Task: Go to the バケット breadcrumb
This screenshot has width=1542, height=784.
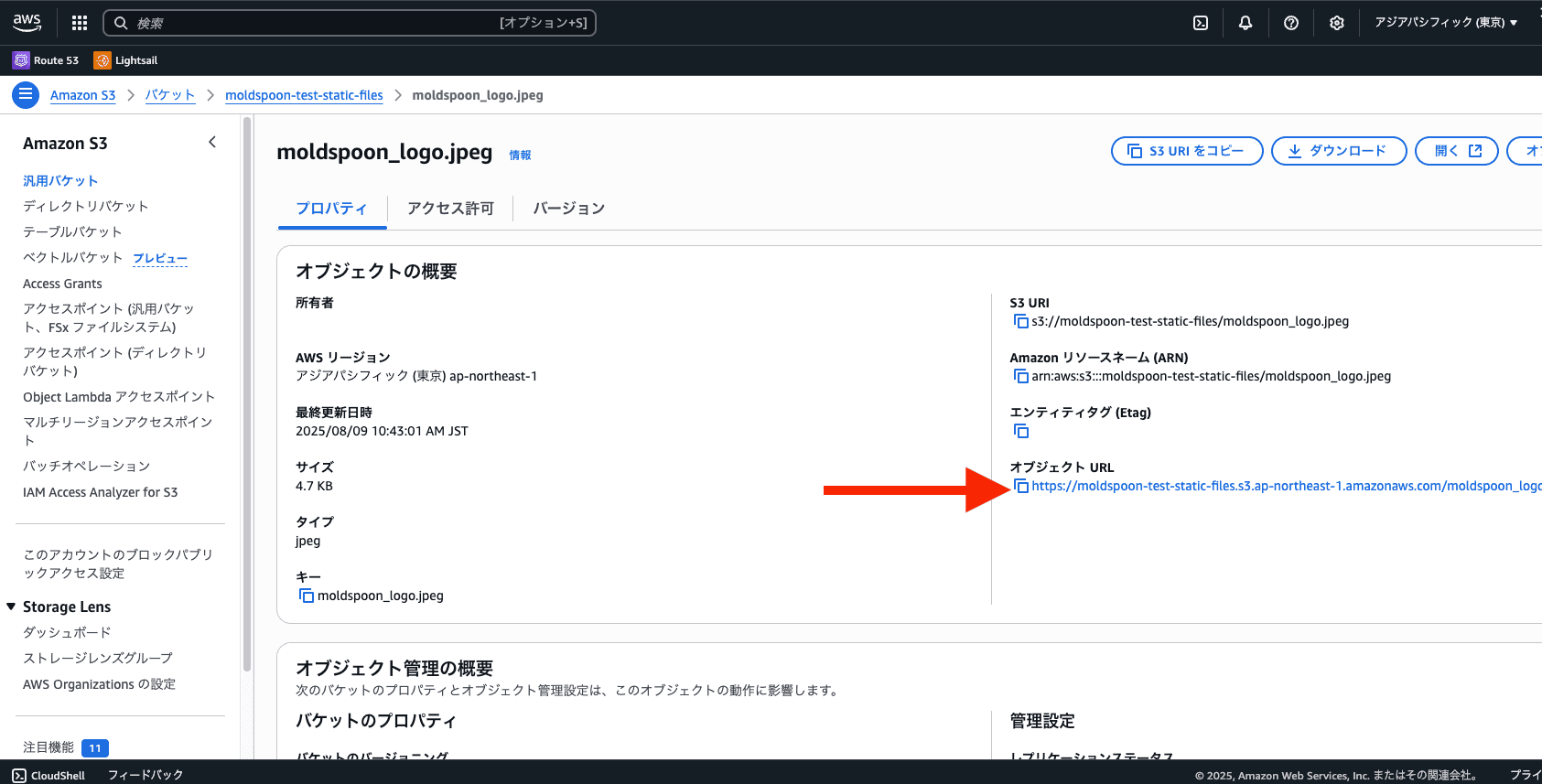Action: pos(170,95)
